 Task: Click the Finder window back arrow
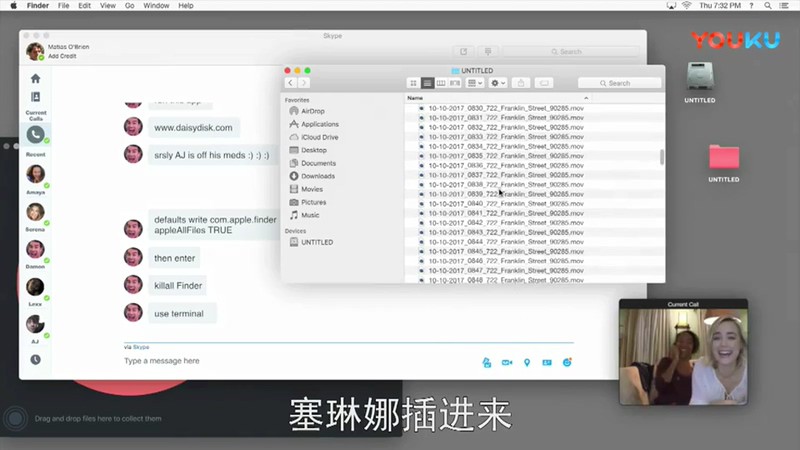point(290,83)
